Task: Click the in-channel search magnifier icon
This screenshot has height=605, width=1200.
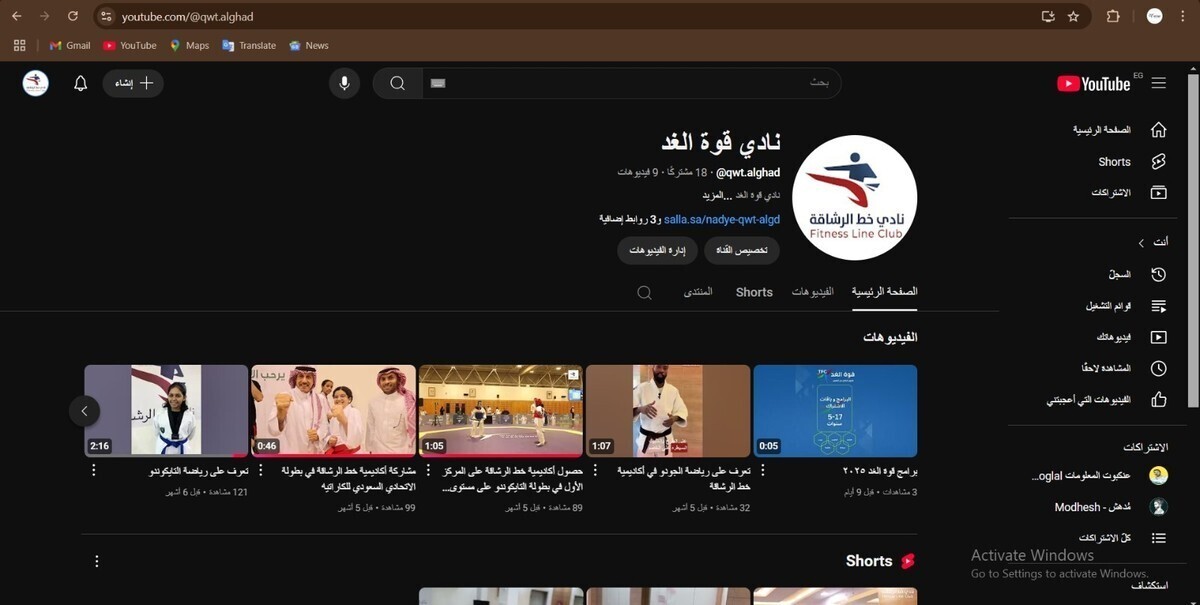Action: pyautogui.click(x=644, y=292)
